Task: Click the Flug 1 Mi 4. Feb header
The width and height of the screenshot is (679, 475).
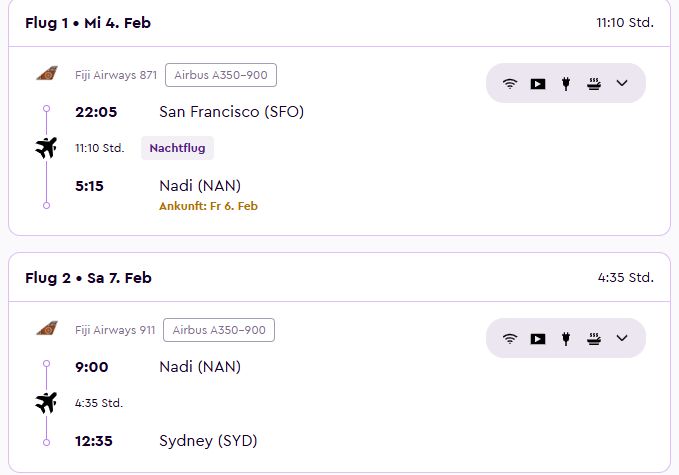Action: (x=88, y=23)
